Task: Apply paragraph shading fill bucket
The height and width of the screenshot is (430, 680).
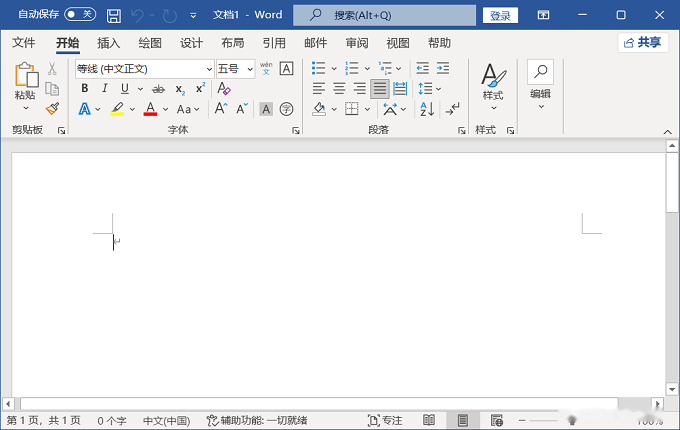Action: [319, 109]
